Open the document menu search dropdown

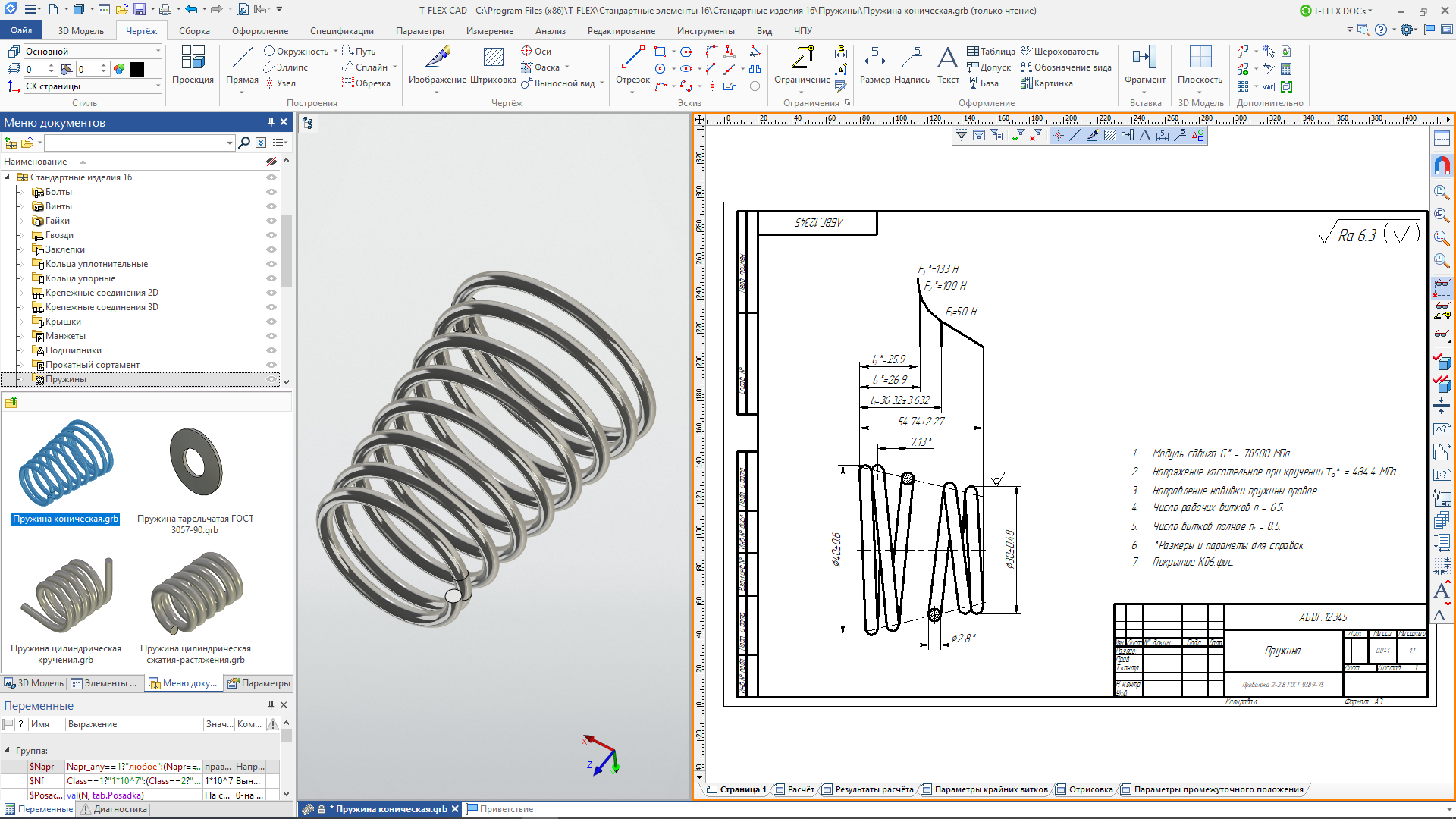click(229, 143)
